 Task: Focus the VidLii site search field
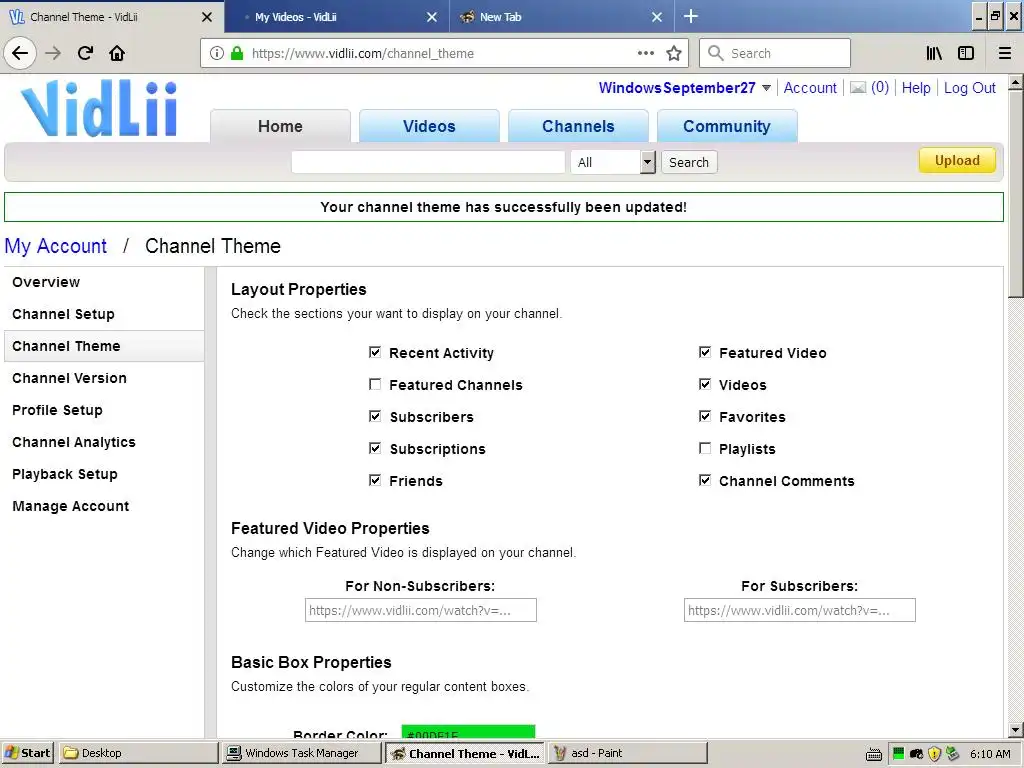point(428,162)
